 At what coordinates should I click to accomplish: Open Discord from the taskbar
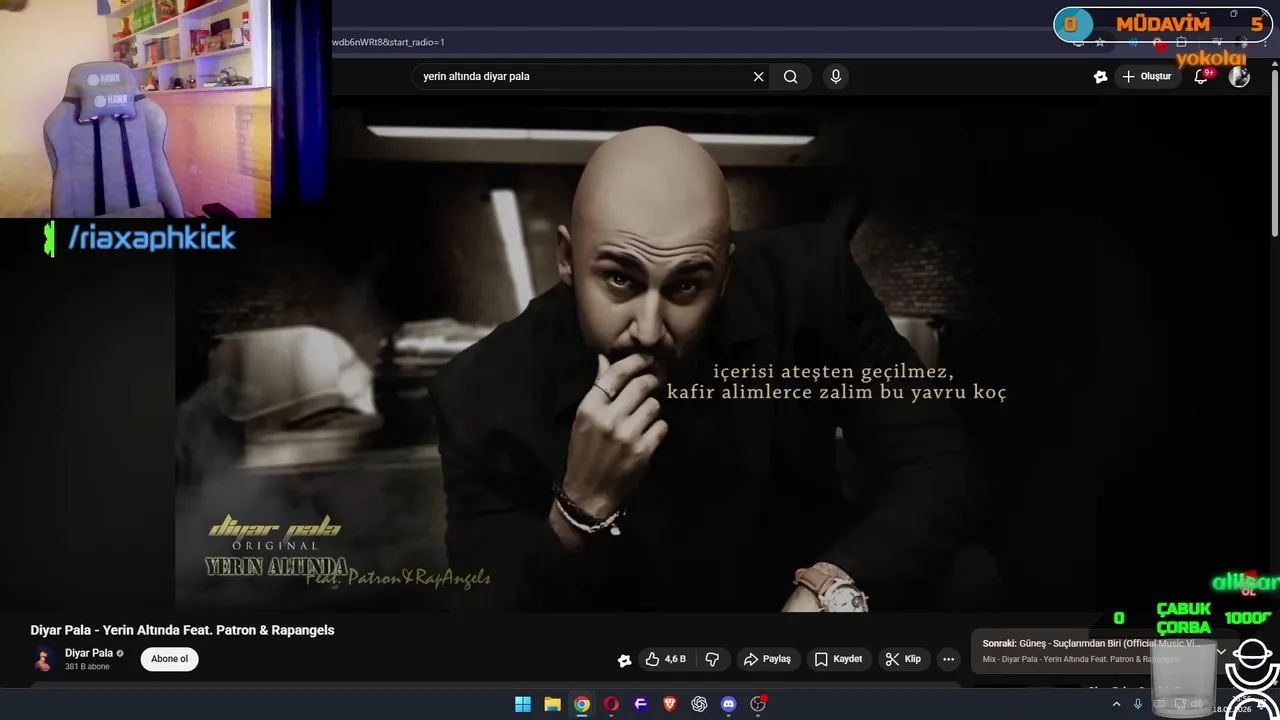click(729, 704)
